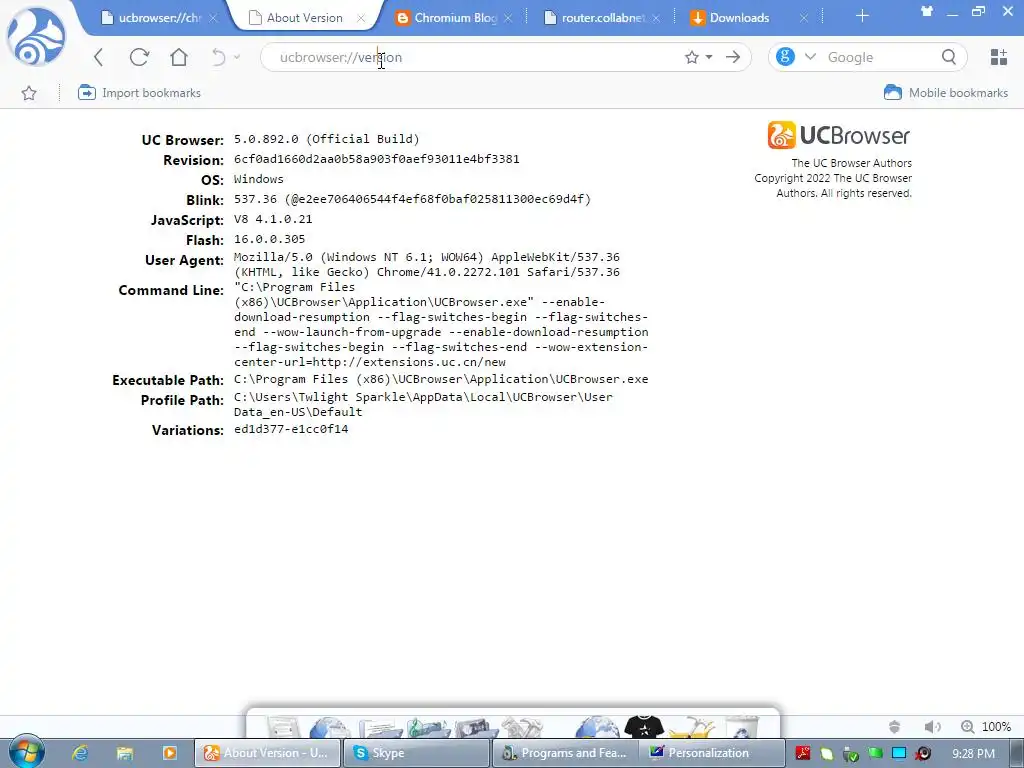Open the home page via house icon
This screenshot has width=1024, height=768.
click(x=179, y=57)
